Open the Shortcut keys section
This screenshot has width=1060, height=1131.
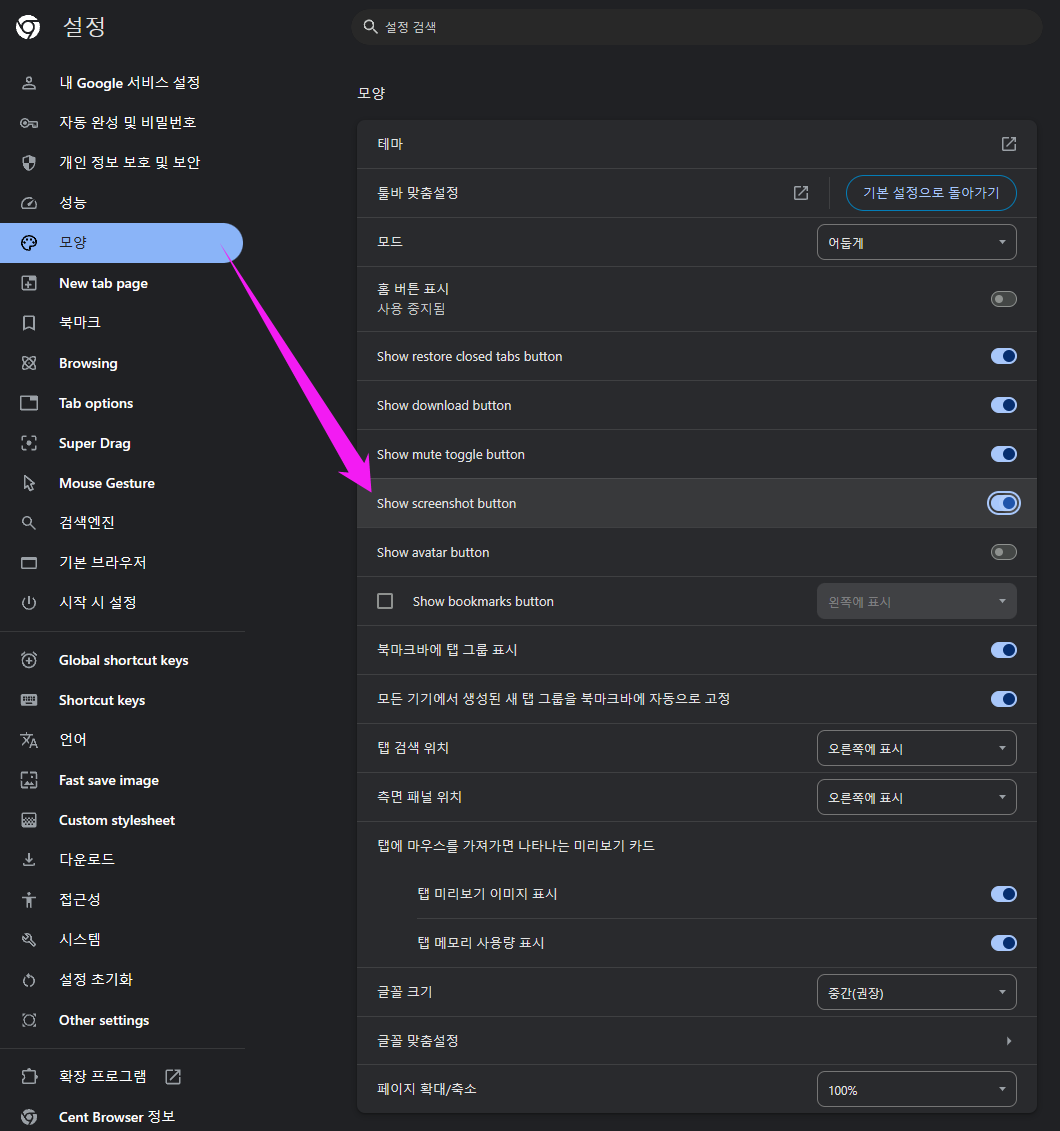tap(121, 700)
